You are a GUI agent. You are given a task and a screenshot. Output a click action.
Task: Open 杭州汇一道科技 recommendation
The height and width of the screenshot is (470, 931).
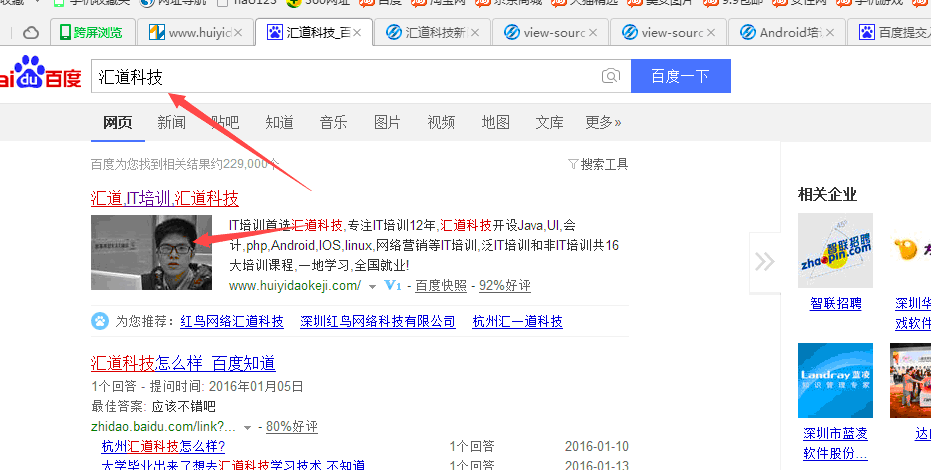click(x=517, y=322)
